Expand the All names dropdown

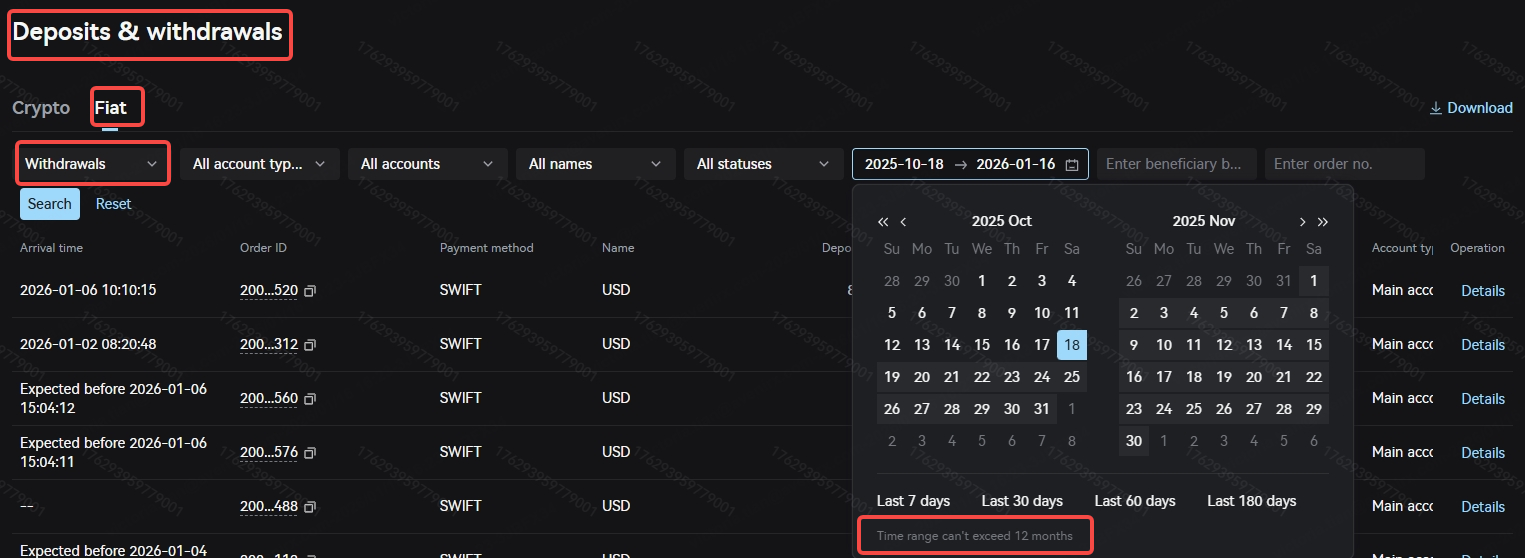595,164
